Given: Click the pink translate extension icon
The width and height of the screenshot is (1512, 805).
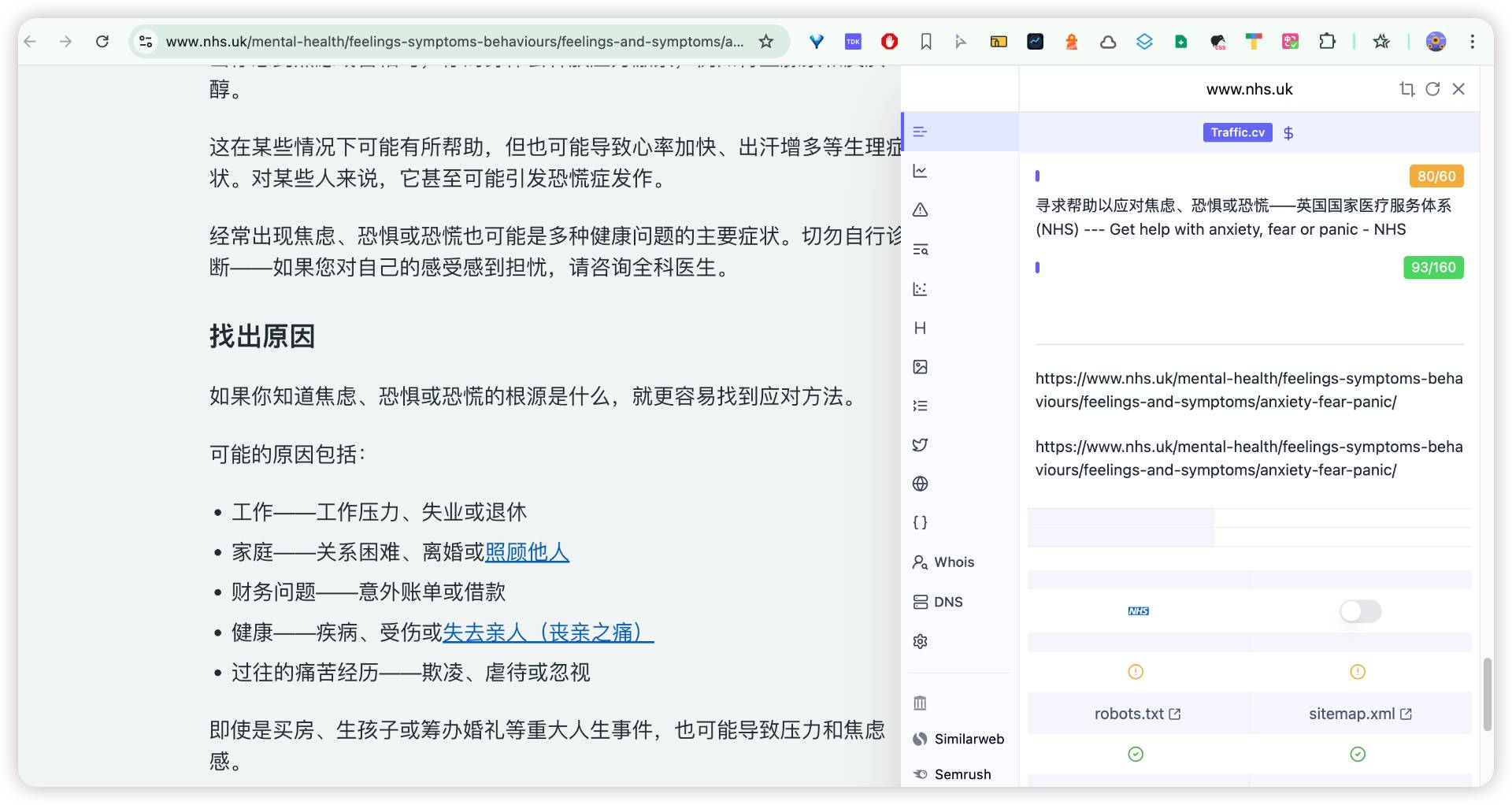Looking at the screenshot, I should 1290,42.
